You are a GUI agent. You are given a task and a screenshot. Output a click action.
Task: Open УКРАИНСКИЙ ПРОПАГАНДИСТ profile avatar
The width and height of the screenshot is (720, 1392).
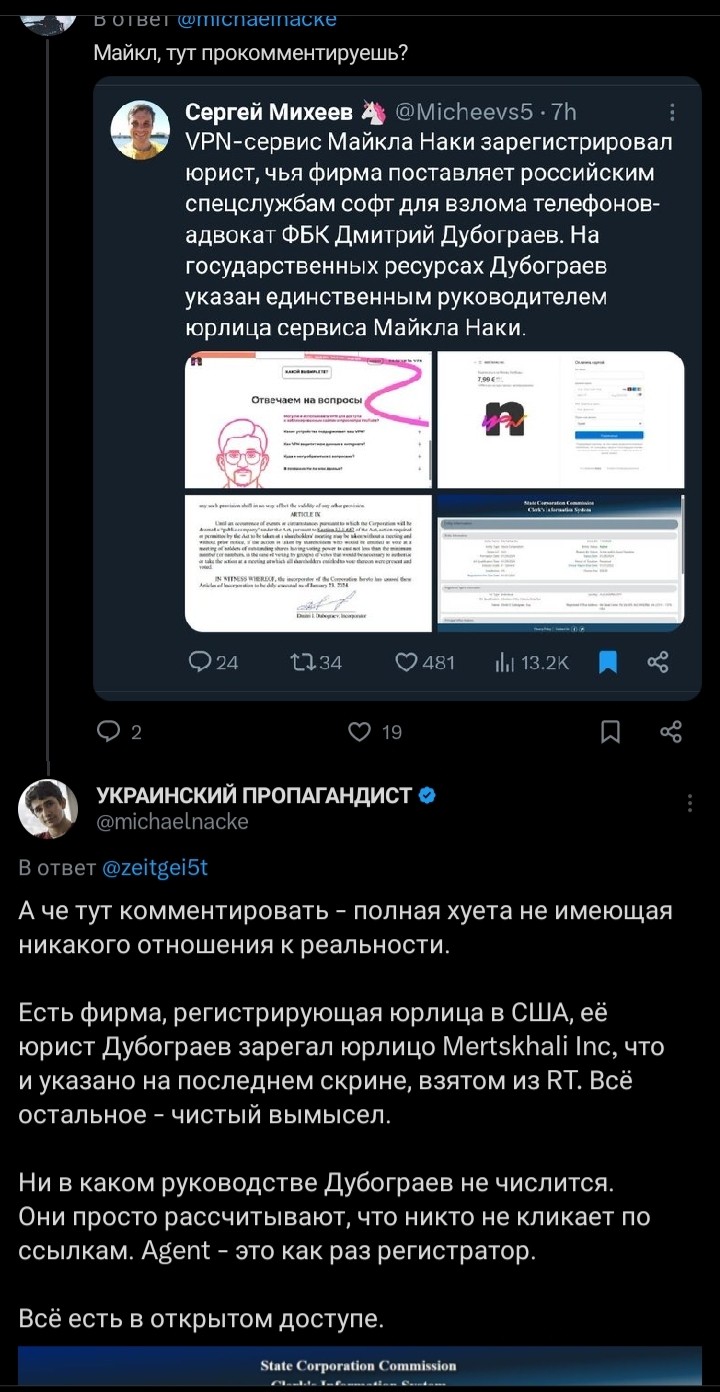pyautogui.click(x=48, y=808)
